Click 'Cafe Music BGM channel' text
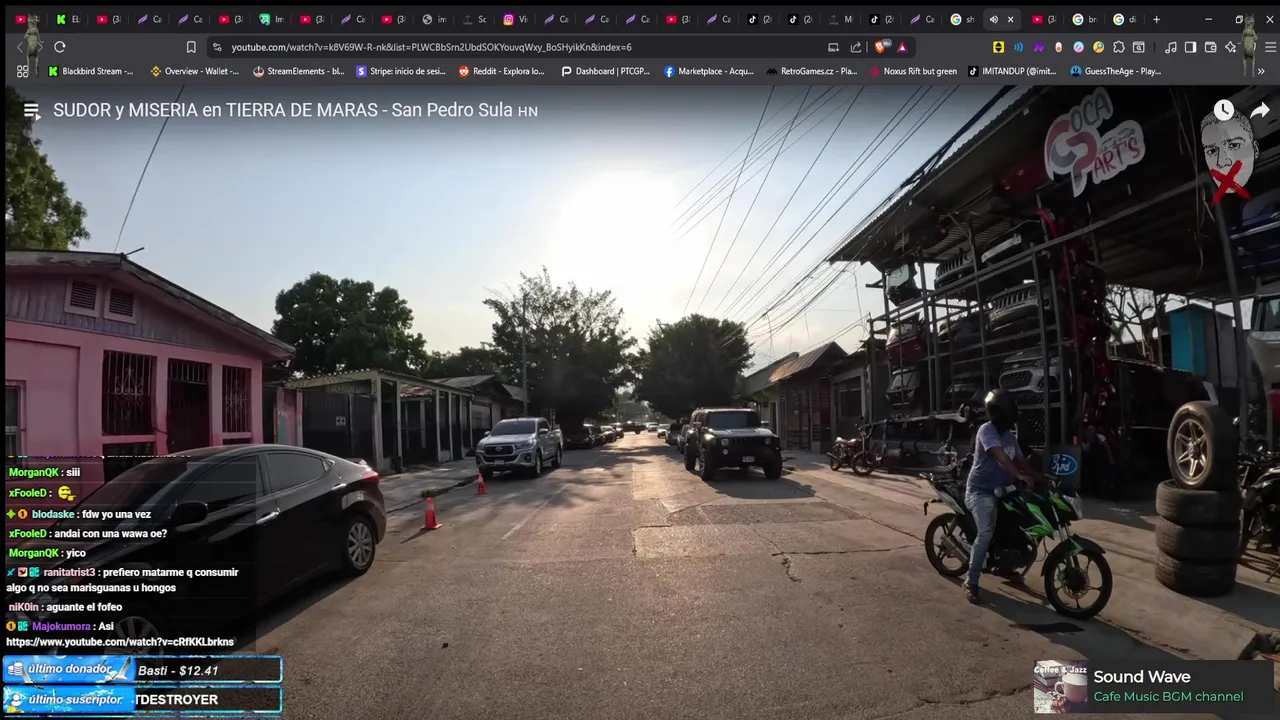The width and height of the screenshot is (1280, 720). click(x=1168, y=697)
